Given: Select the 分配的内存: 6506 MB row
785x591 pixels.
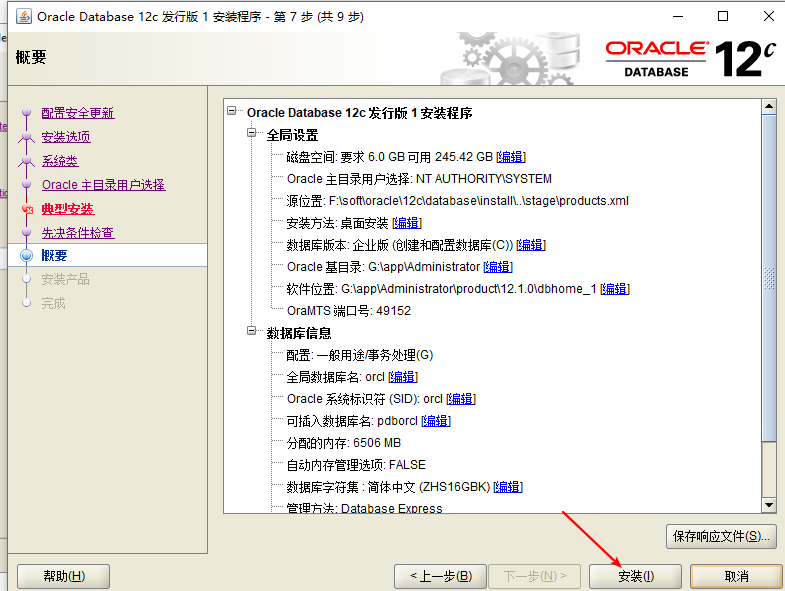Looking at the screenshot, I should coord(343,443).
